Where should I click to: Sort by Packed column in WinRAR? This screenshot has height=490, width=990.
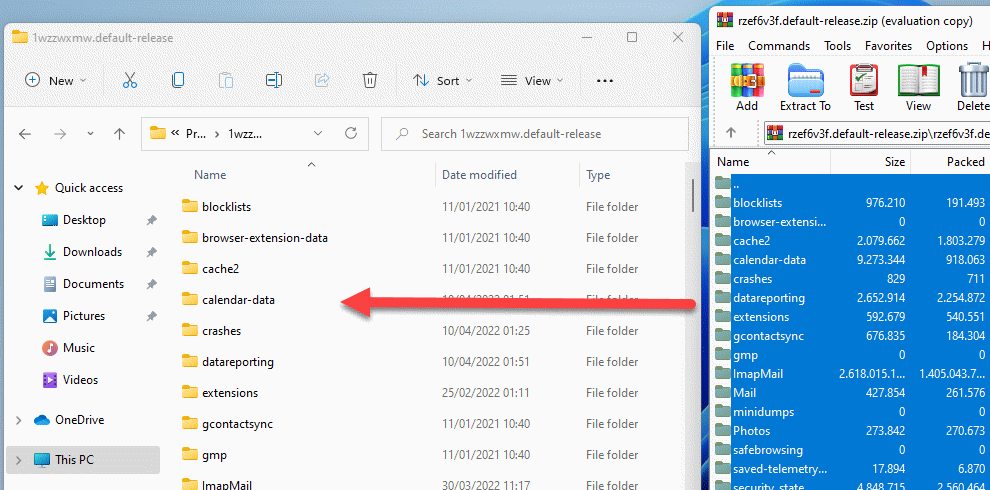tap(965, 162)
